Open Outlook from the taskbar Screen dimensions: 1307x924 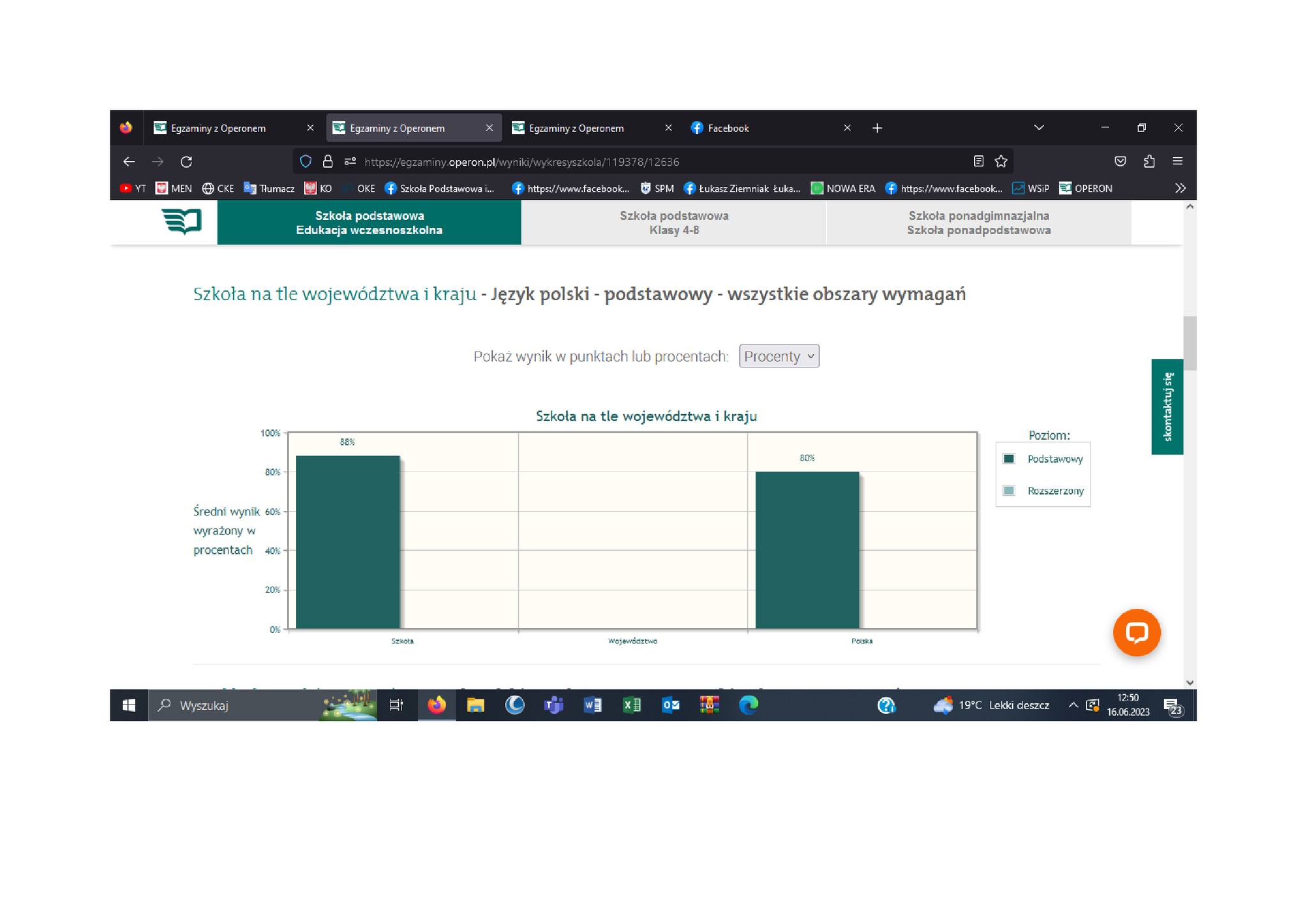tap(670, 705)
